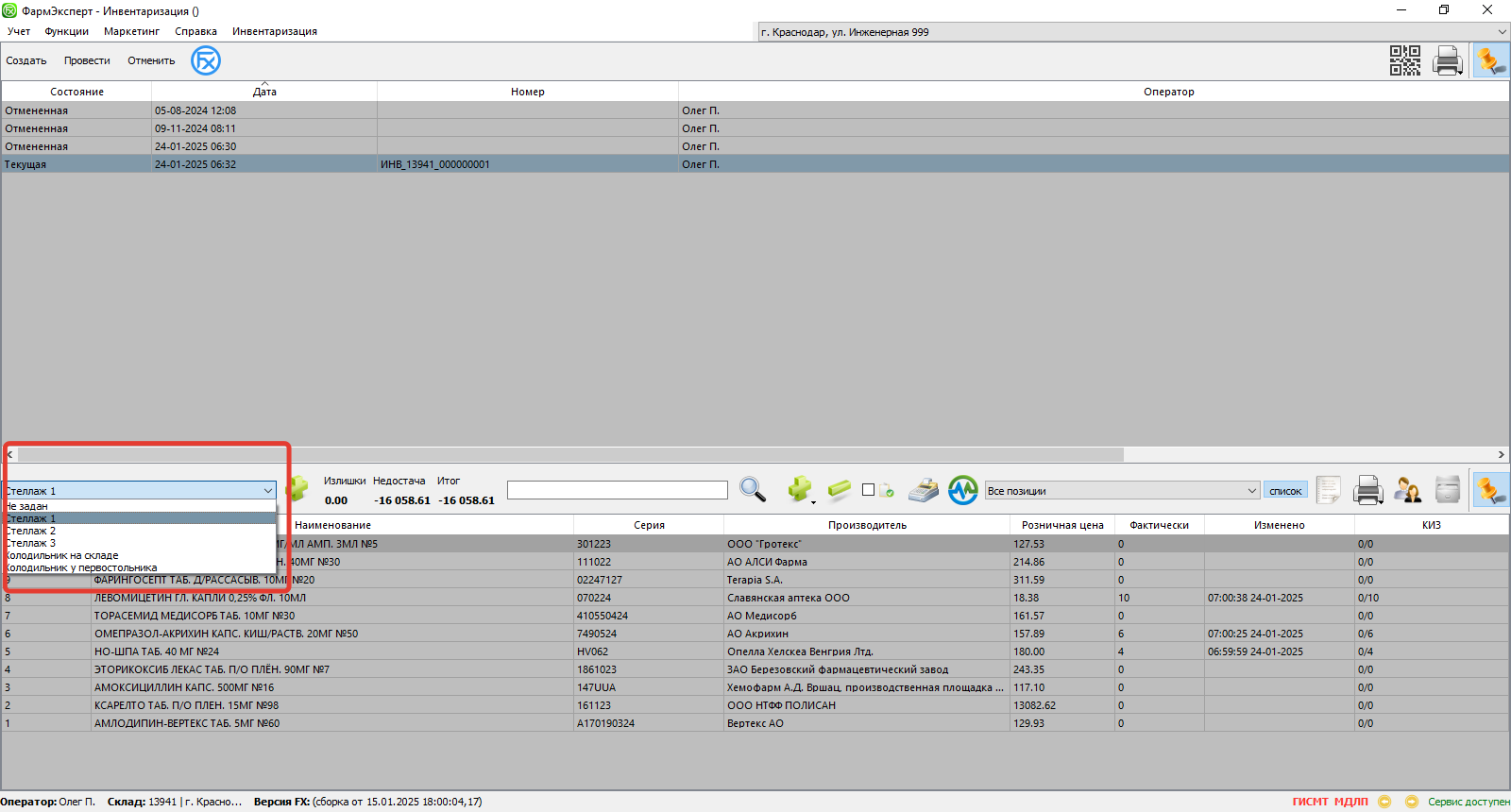The height and width of the screenshot is (812, 1511).
Task: Toggle the pushpin next to the QR printer
Action: (1490, 61)
